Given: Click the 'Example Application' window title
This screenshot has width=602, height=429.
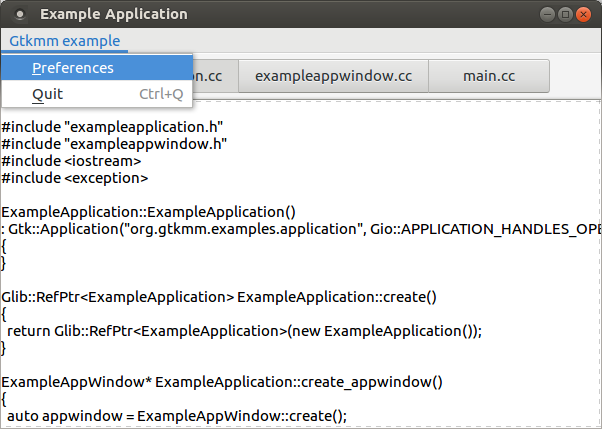Looking at the screenshot, I should click(x=114, y=14).
